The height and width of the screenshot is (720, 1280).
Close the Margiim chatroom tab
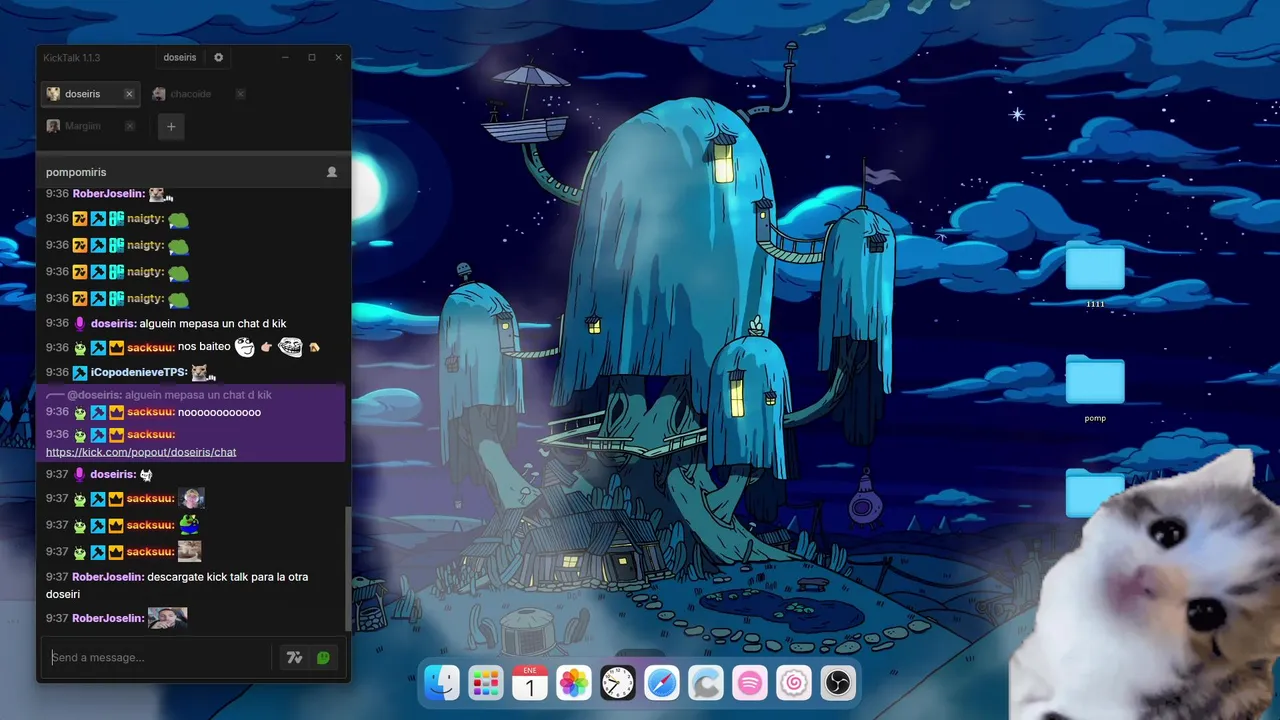click(x=129, y=126)
